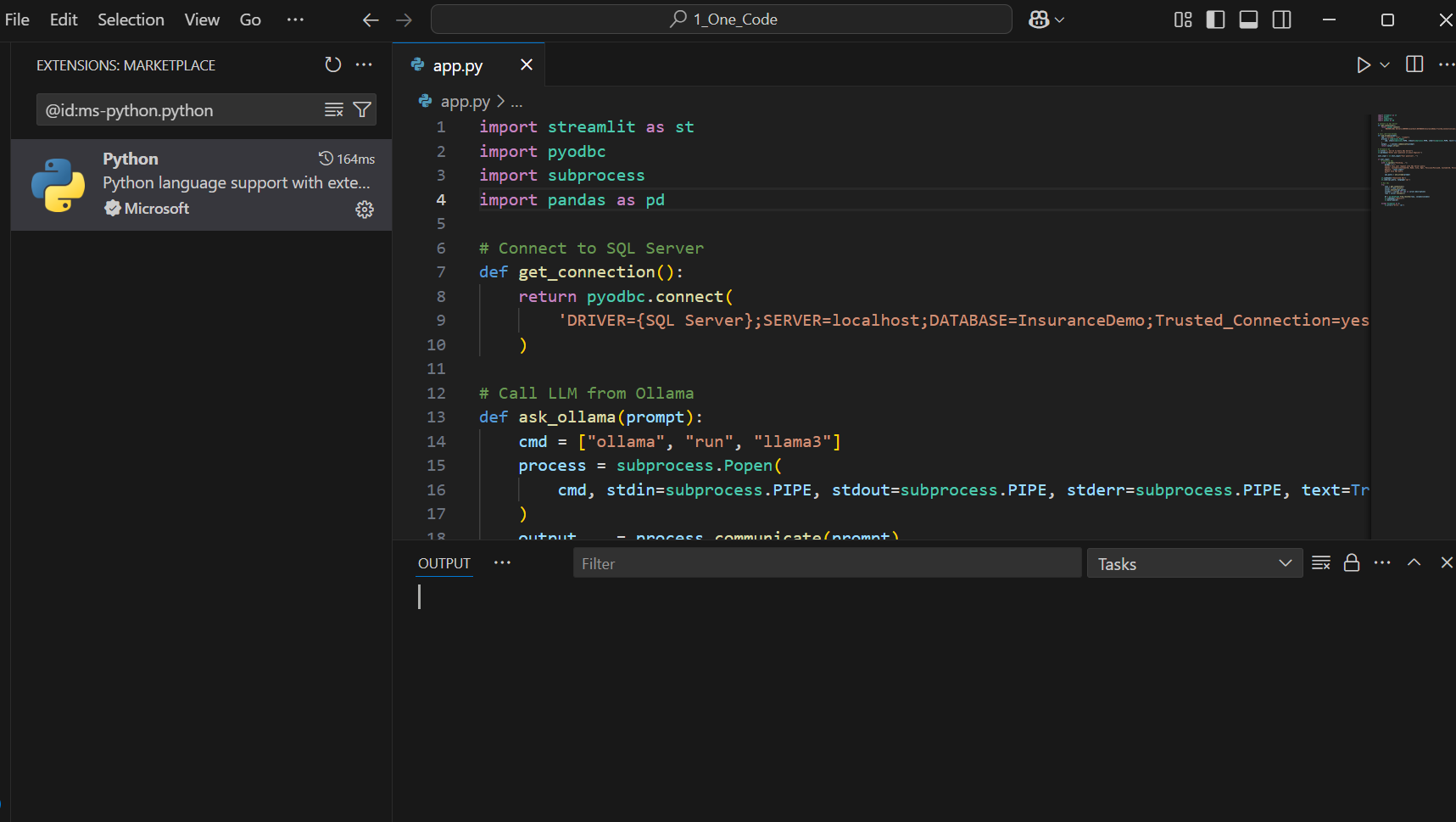Go back using the left arrow
The height and width of the screenshot is (822, 1456).
pyautogui.click(x=371, y=20)
